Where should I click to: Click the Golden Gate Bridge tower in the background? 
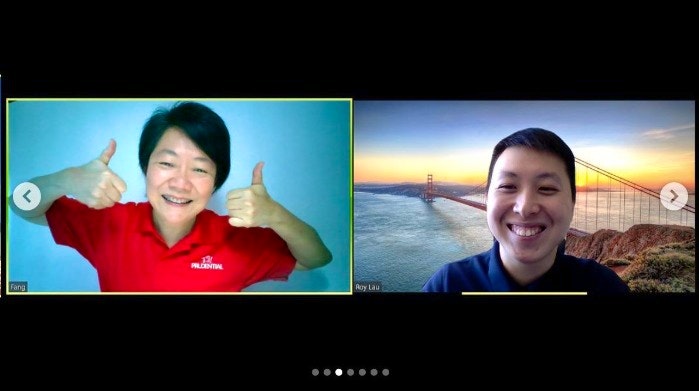pos(430,188)
